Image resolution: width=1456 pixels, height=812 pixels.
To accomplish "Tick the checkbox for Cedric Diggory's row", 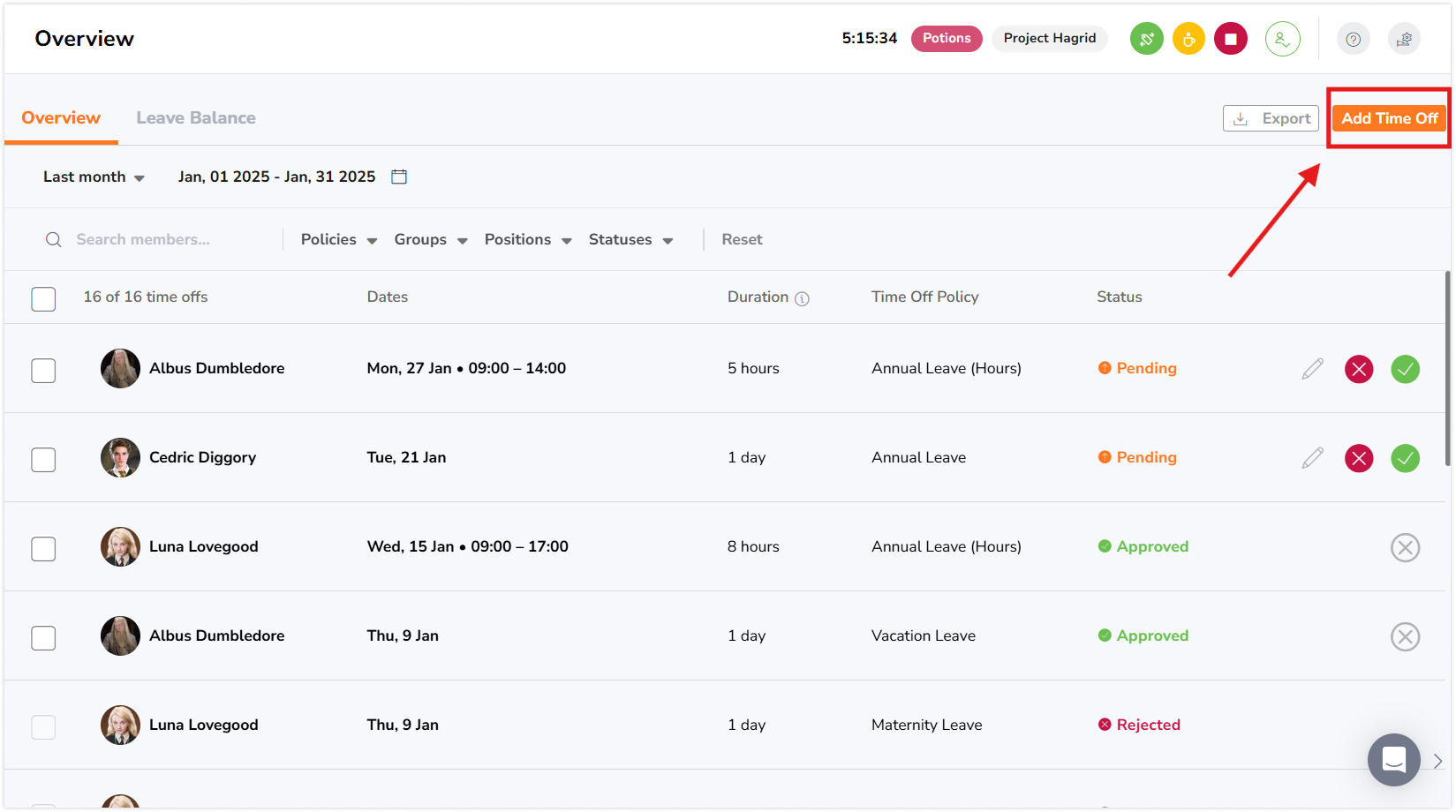I will (43, 459).
